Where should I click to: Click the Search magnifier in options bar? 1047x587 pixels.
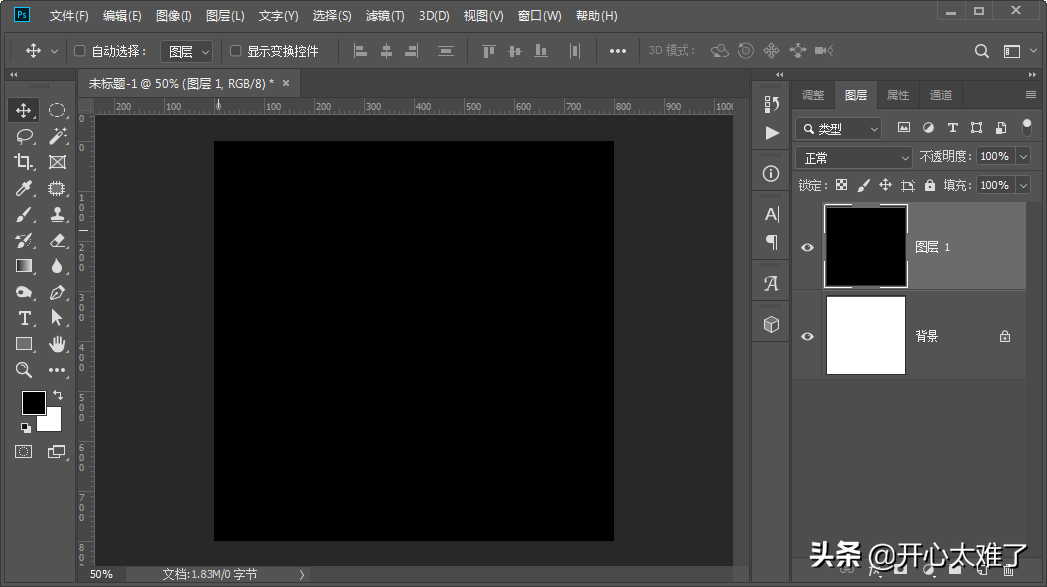click(x=982, y=51)
